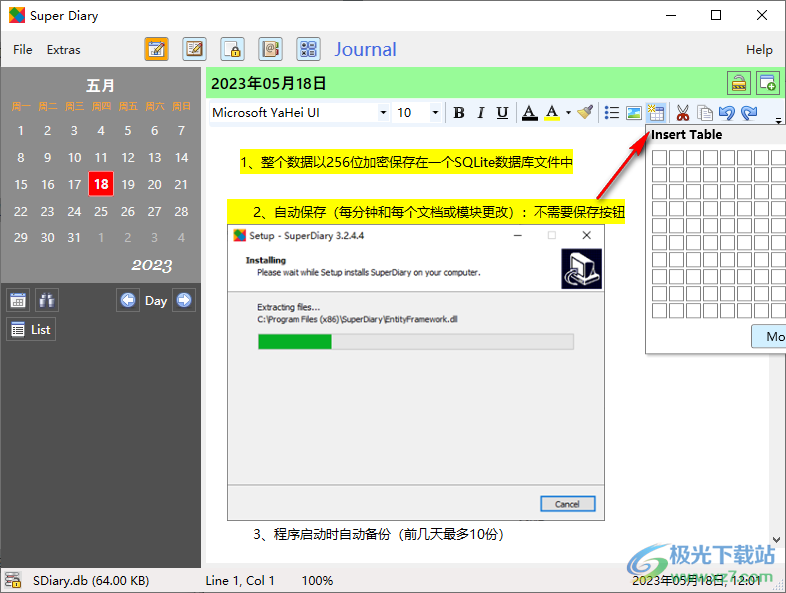
Task: Click the 周四 weekday header
Action: 101,106
